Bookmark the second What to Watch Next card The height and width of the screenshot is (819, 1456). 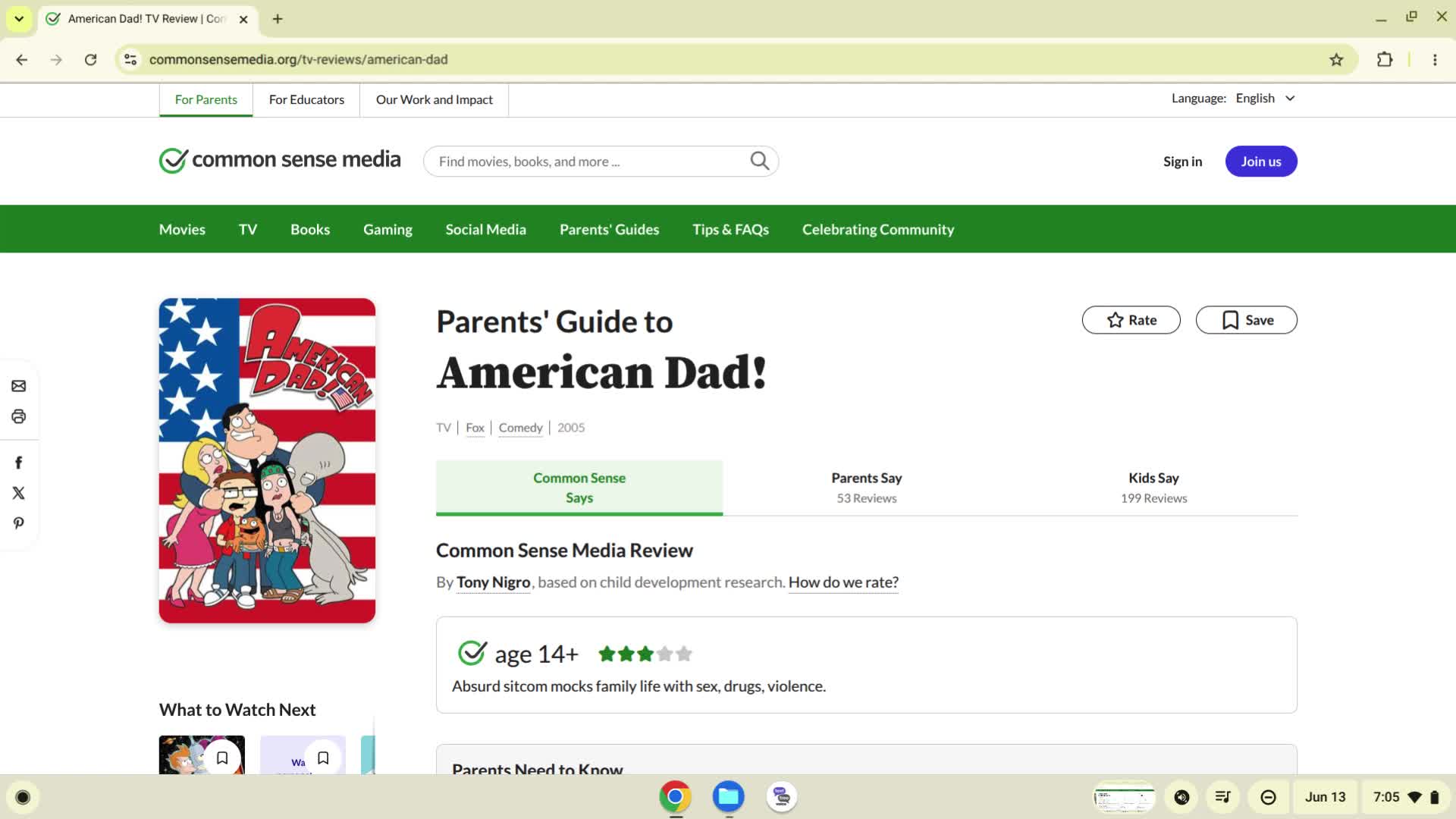click(x=323, y=758)
